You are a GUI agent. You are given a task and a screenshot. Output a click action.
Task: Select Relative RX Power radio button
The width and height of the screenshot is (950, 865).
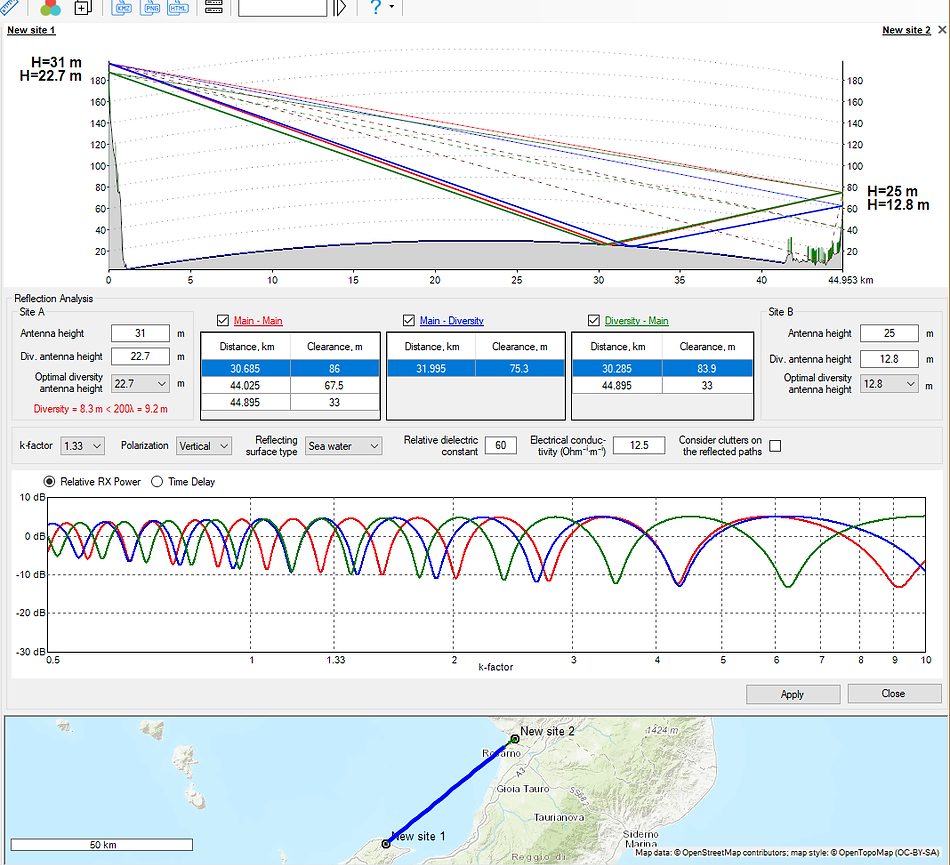tap(49, 482)
